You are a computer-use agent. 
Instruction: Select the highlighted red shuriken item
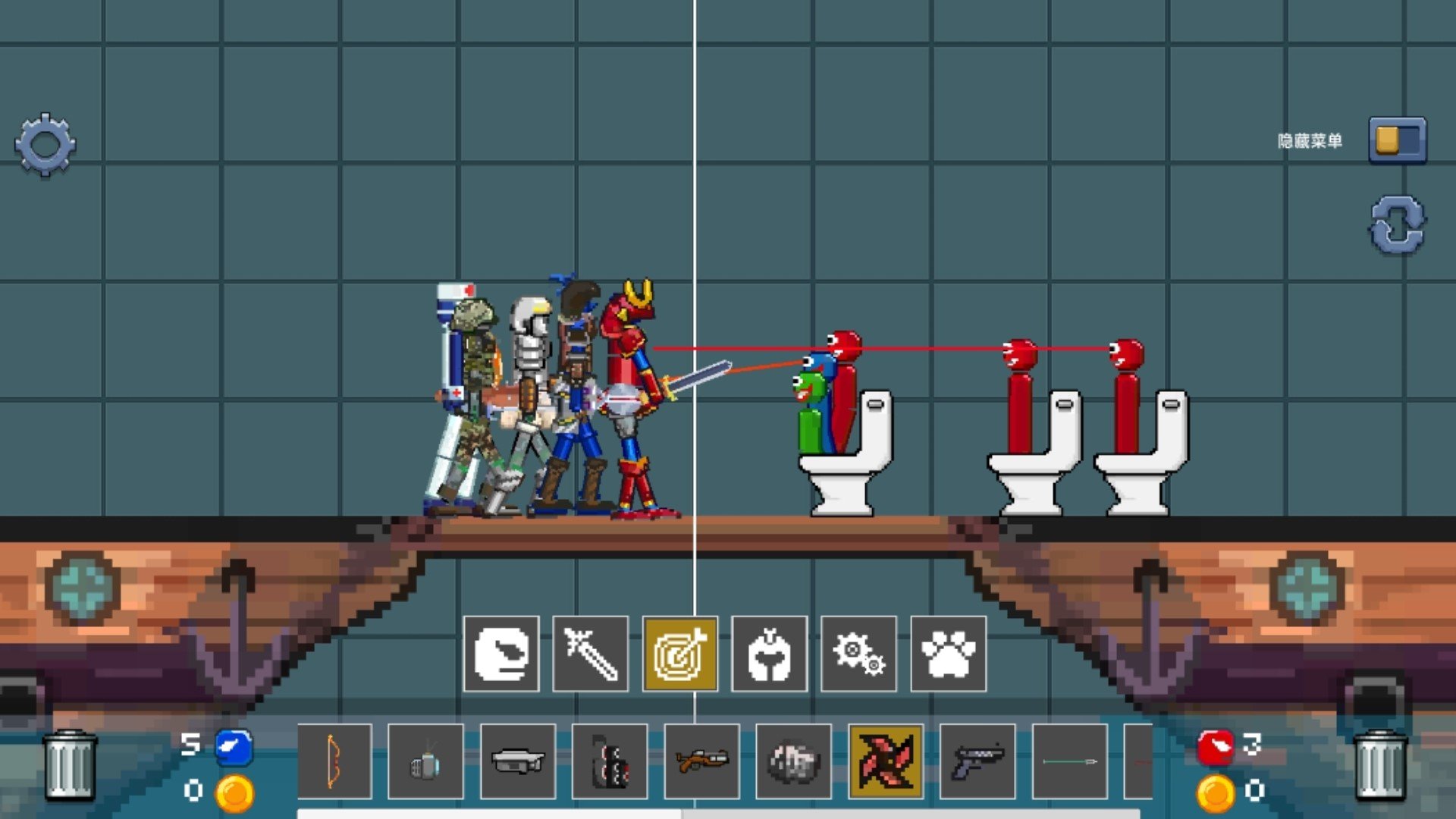pos(886,761)
